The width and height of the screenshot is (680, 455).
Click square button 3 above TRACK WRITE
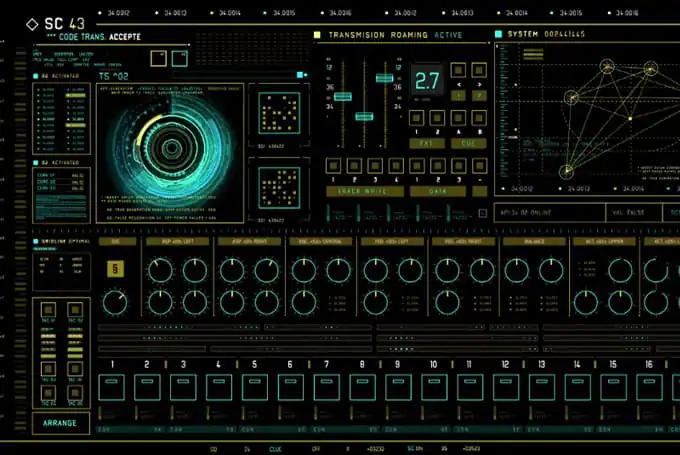point(375,166)
